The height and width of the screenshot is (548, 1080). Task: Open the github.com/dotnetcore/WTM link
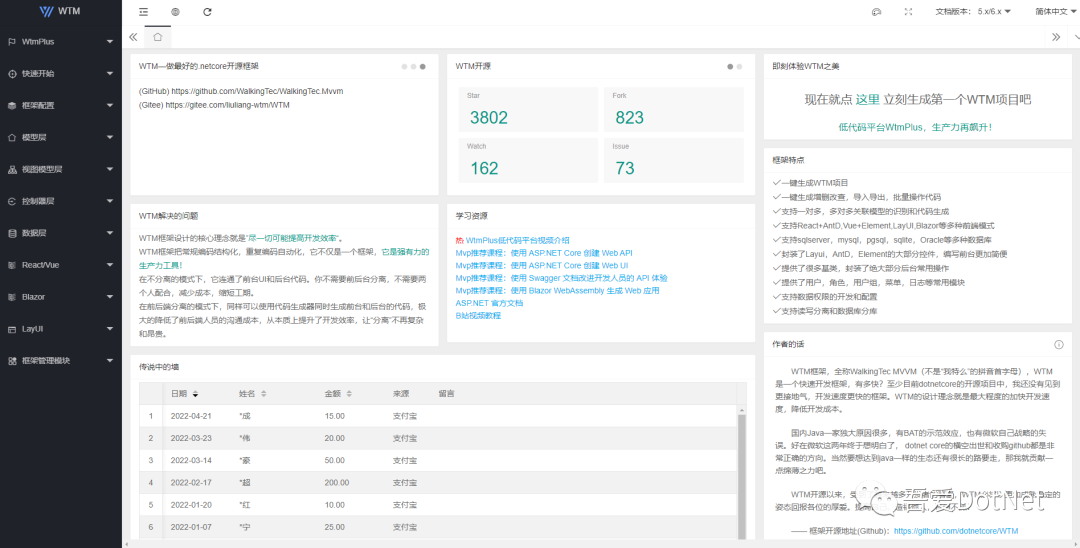[956, 531]
